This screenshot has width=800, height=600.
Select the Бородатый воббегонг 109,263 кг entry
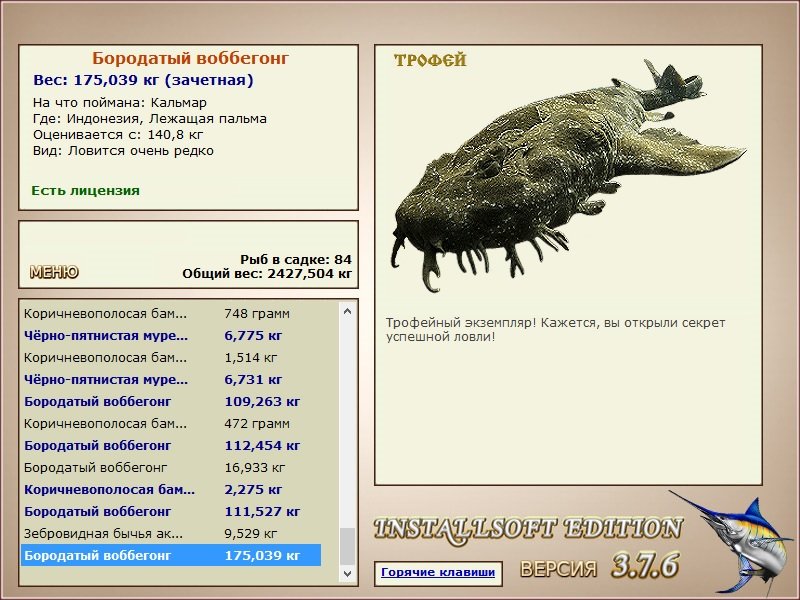[171, 402]
